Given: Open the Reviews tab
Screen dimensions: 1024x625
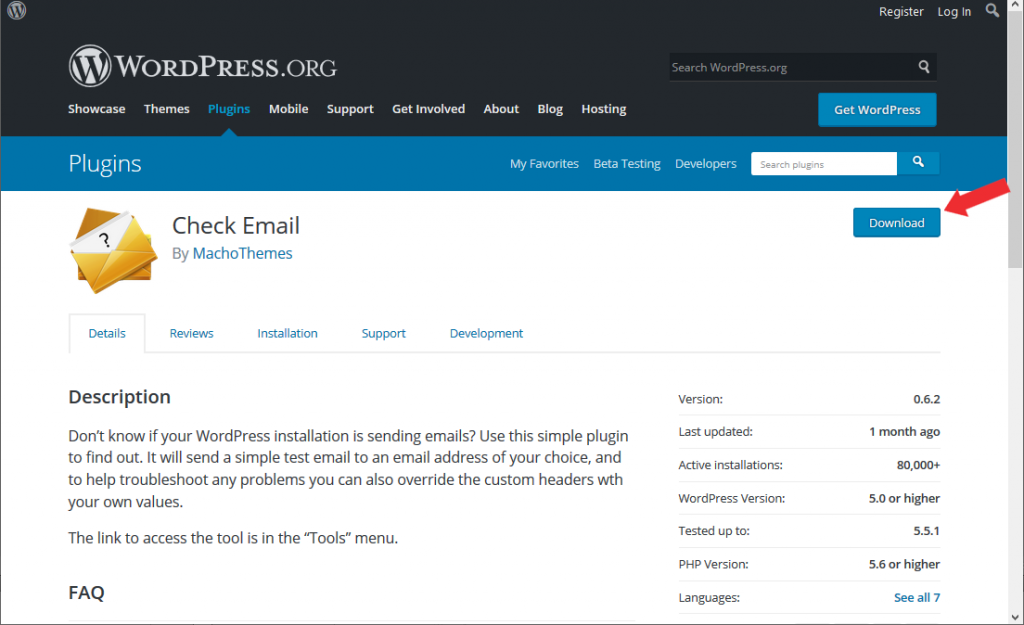Looking at the screenshot, I should click(x=191, y=333).
